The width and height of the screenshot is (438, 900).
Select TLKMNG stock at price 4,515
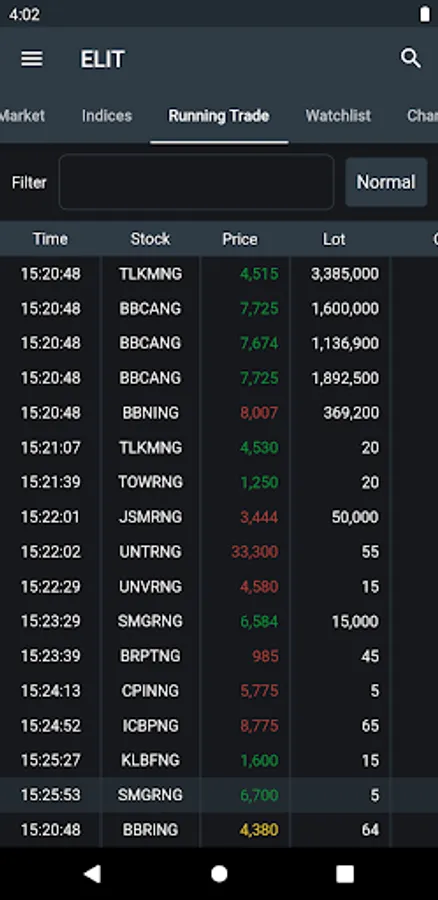click(x=219, y=274)
